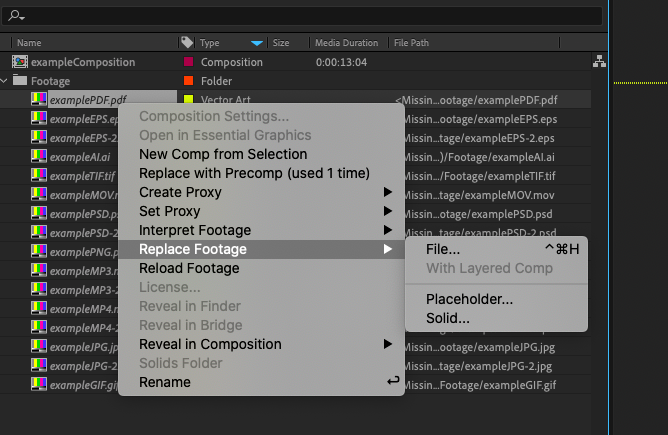Select Placeholder... in the submenu

click(469, 299)
